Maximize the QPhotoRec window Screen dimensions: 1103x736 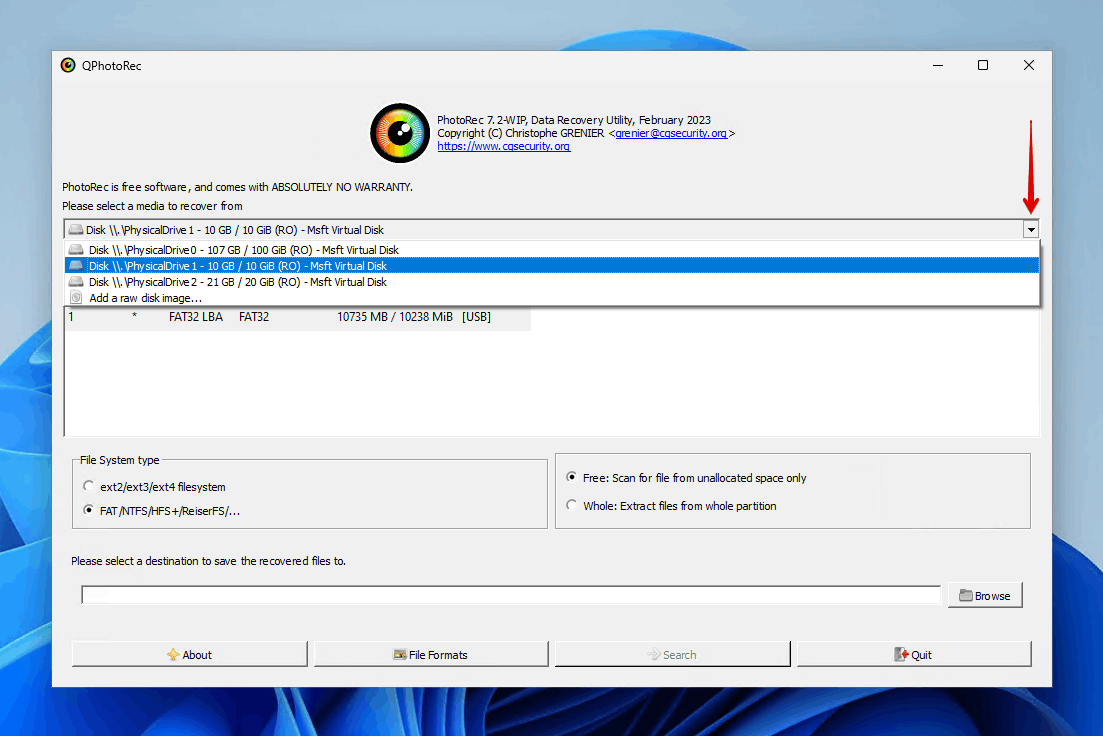point(983,65)
